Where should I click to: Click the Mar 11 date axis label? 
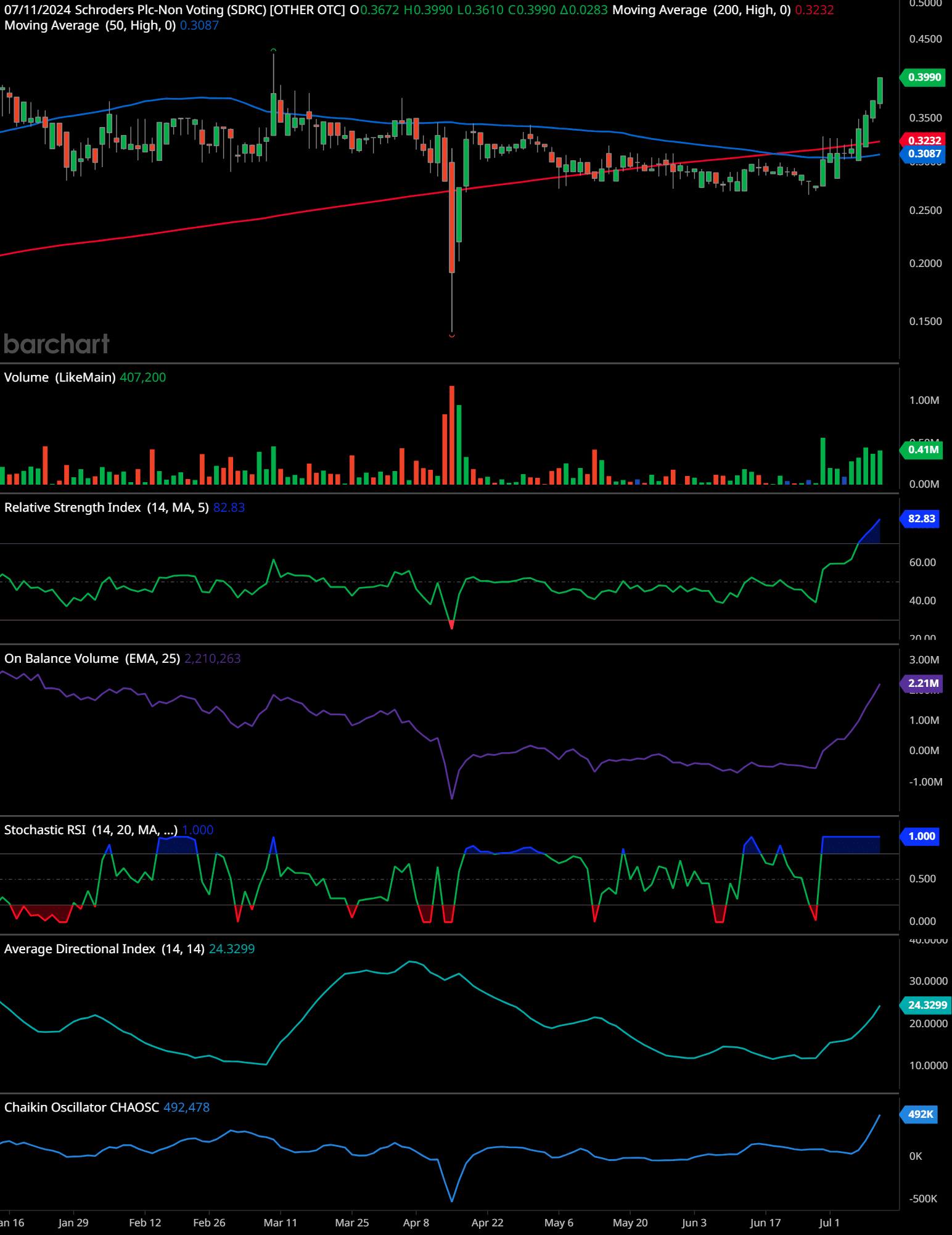click(x=281, y=1223)
